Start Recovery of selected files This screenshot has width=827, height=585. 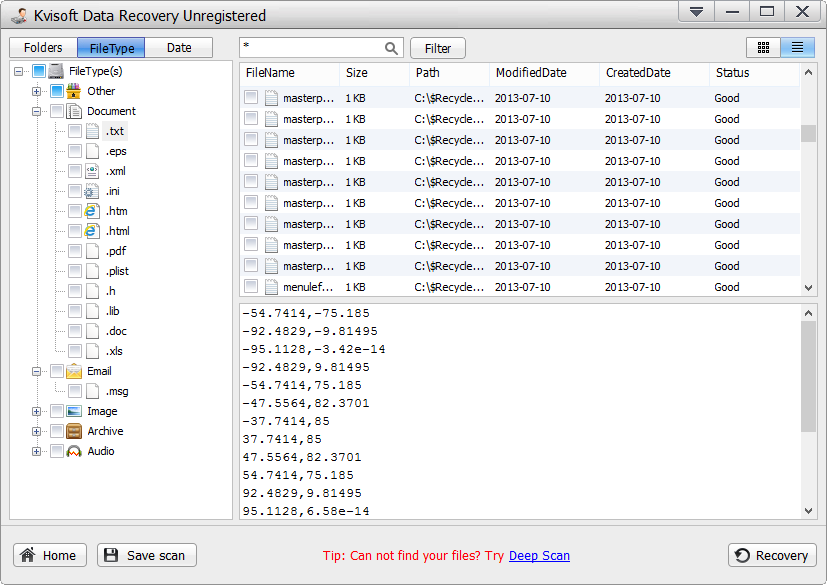772,555
